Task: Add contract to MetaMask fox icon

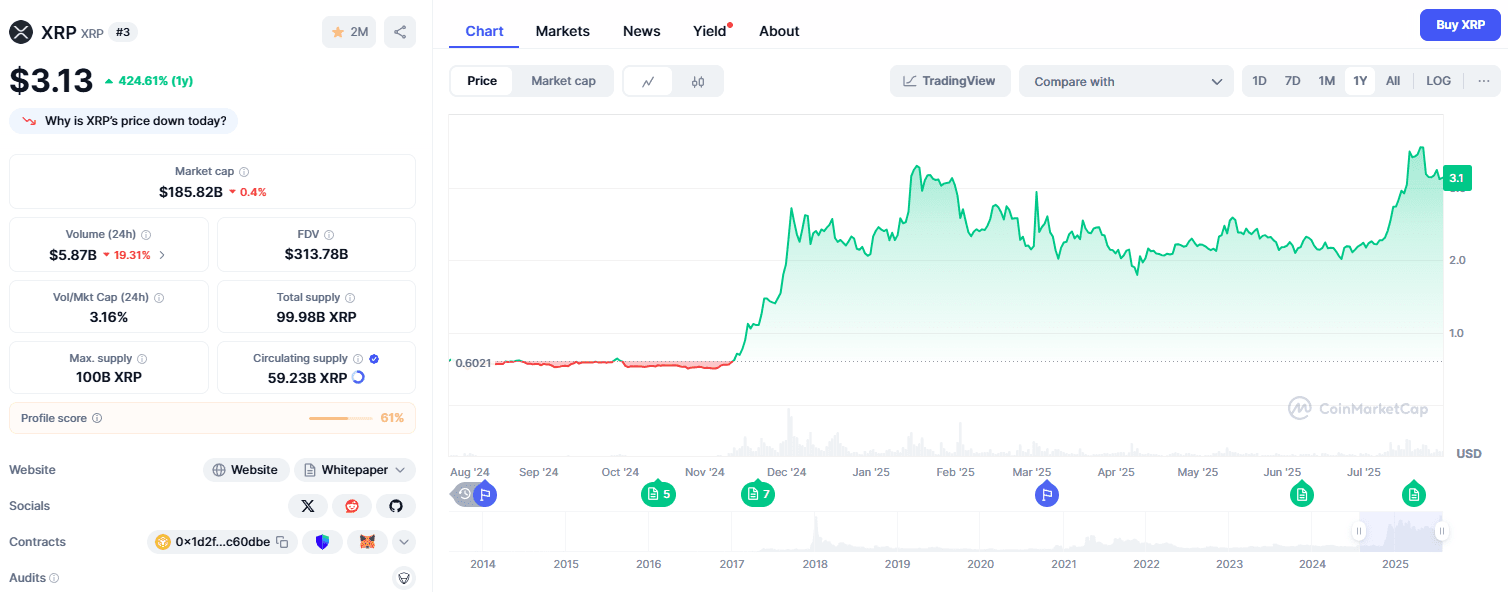Action: coord(367,542)
